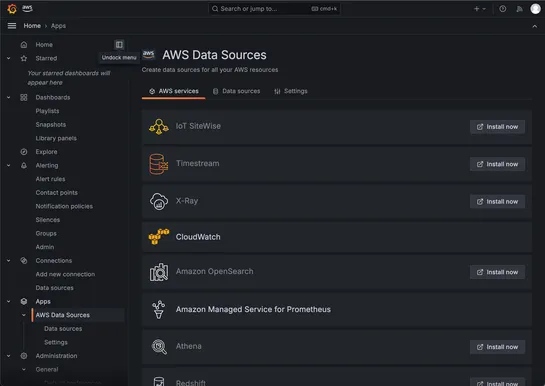
Task: Toggle the hamburger navigation menu
Action: point(12,26)
